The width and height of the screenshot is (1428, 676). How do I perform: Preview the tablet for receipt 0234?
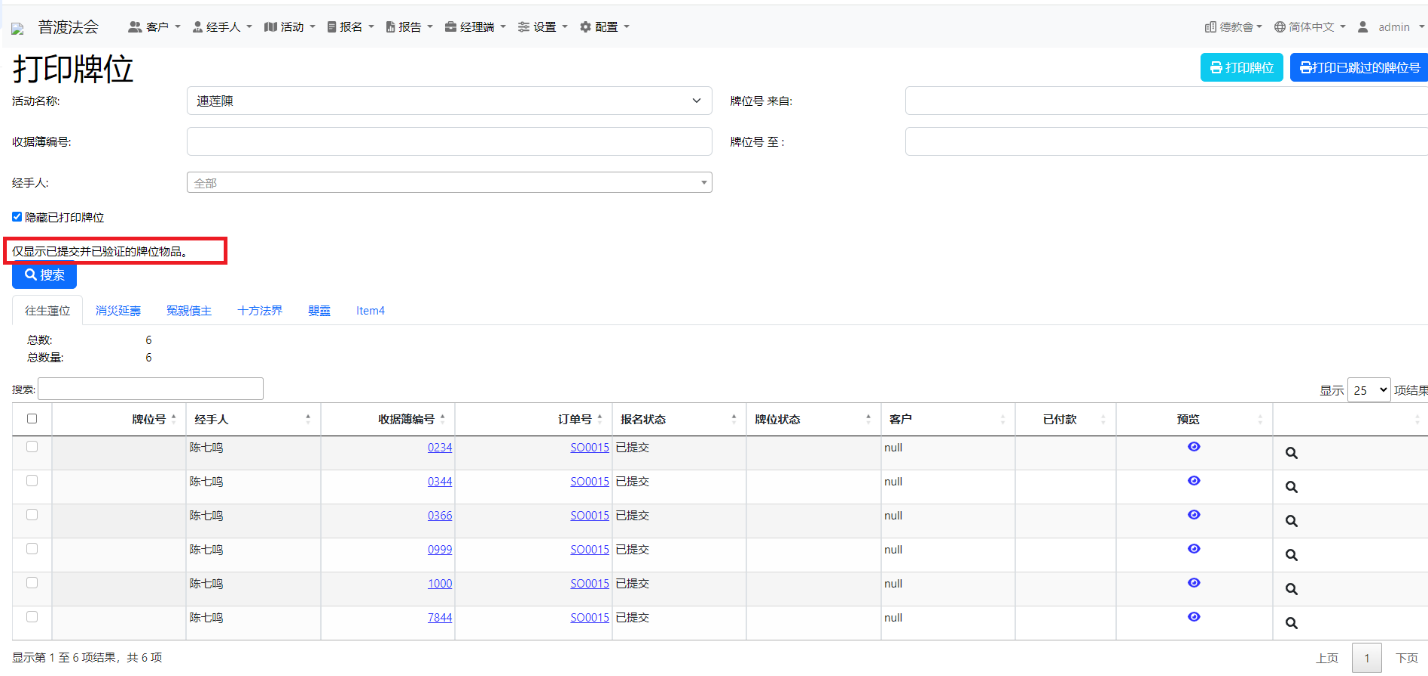tap(1194, 447)
